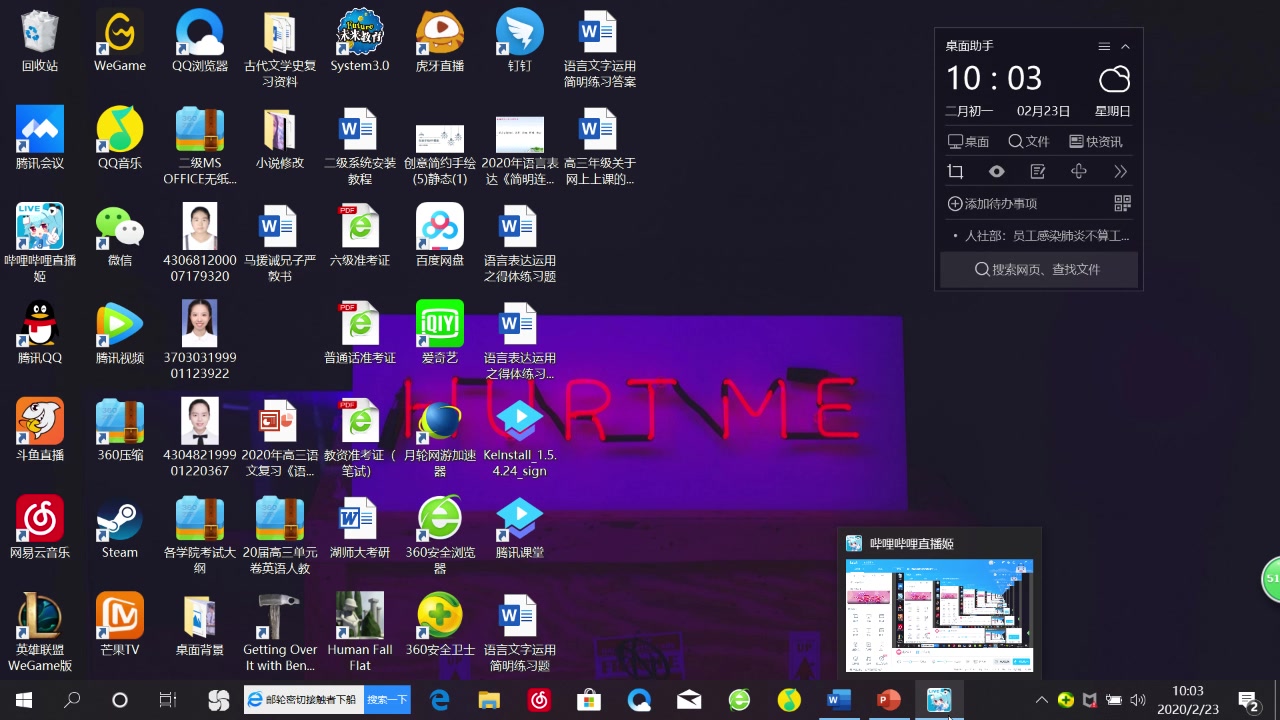Open Microsoft Edge from taskbar
1280x720 pixels.
click(x=440, y=700)
